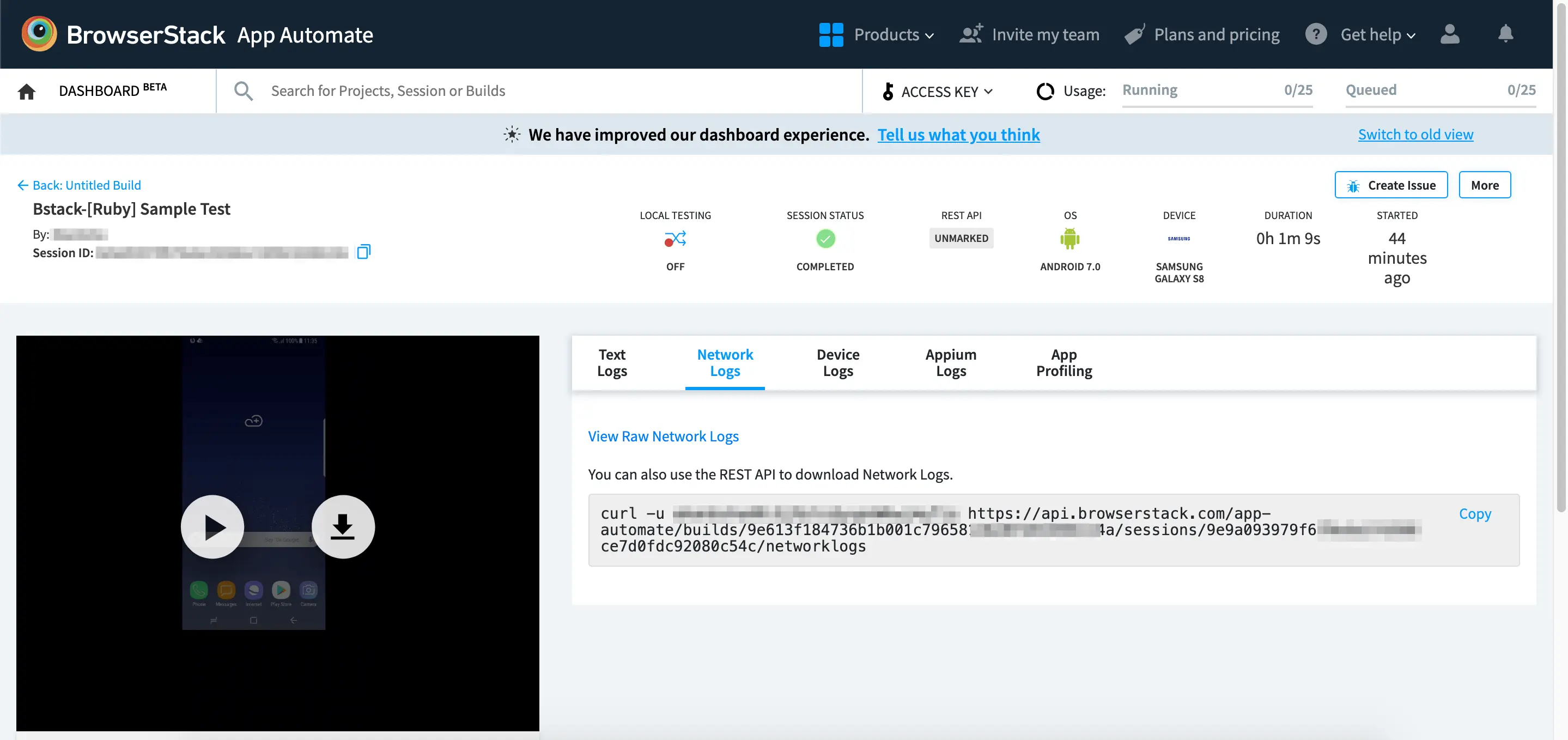Click the search magnifier icon
This screenshot has width=1568, height=740.
click(244, 91)
